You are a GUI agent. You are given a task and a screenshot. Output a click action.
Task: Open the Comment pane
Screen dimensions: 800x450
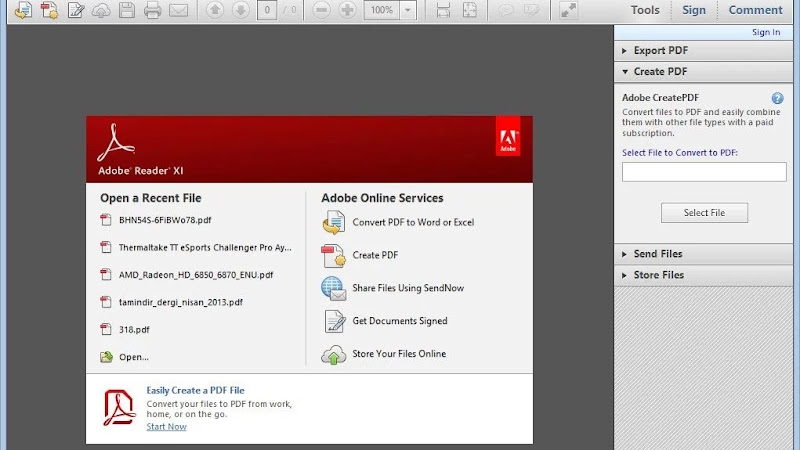pyautogui.click(x=755, y=10)
